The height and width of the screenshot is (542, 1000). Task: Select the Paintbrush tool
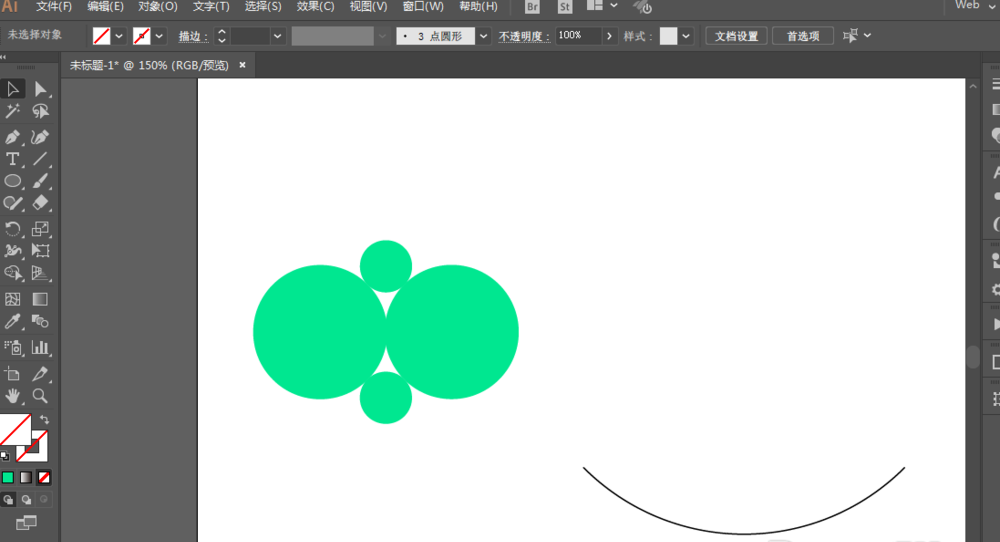[40, 182]
